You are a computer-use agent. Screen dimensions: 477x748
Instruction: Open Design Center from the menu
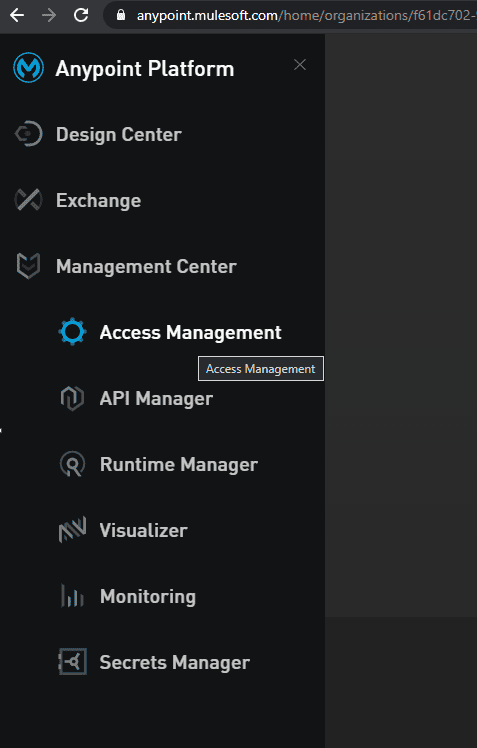pyautogui.click(x=119, y=135)
